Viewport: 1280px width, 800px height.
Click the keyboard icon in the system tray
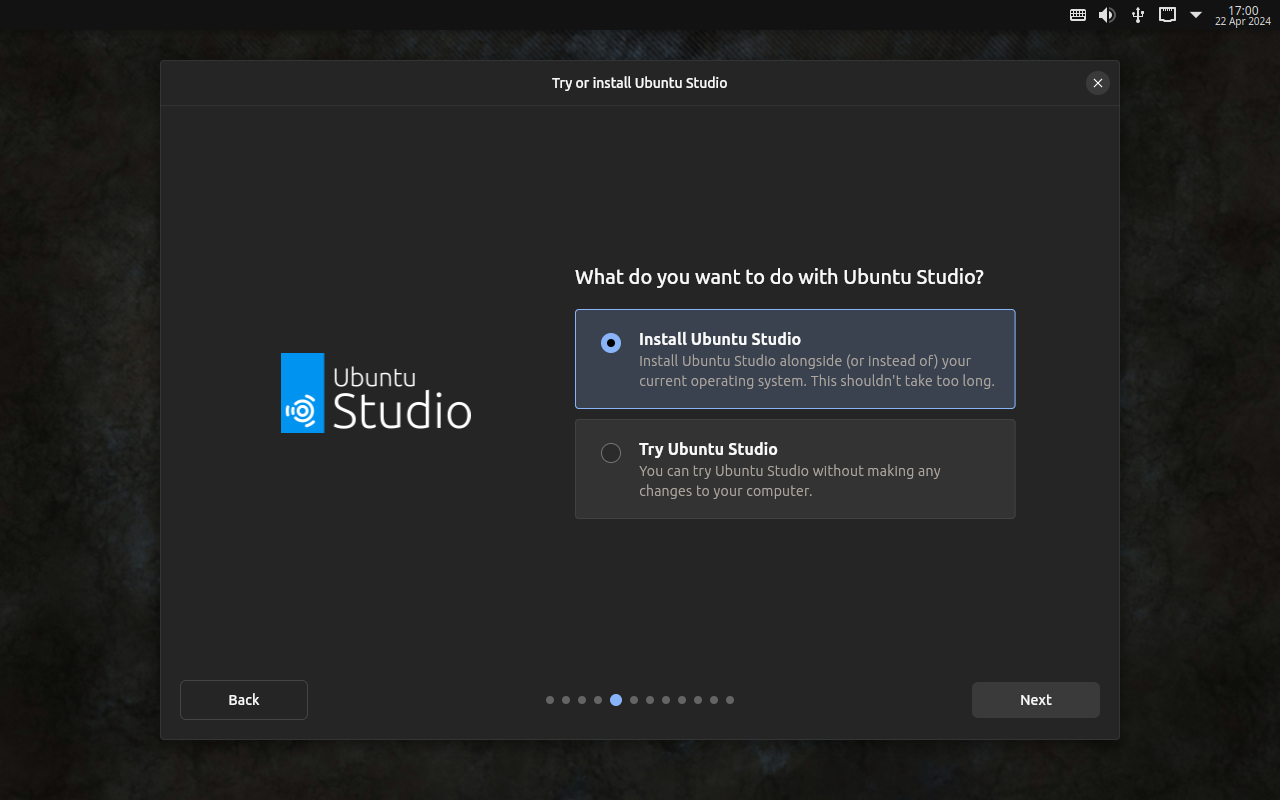1078,15
